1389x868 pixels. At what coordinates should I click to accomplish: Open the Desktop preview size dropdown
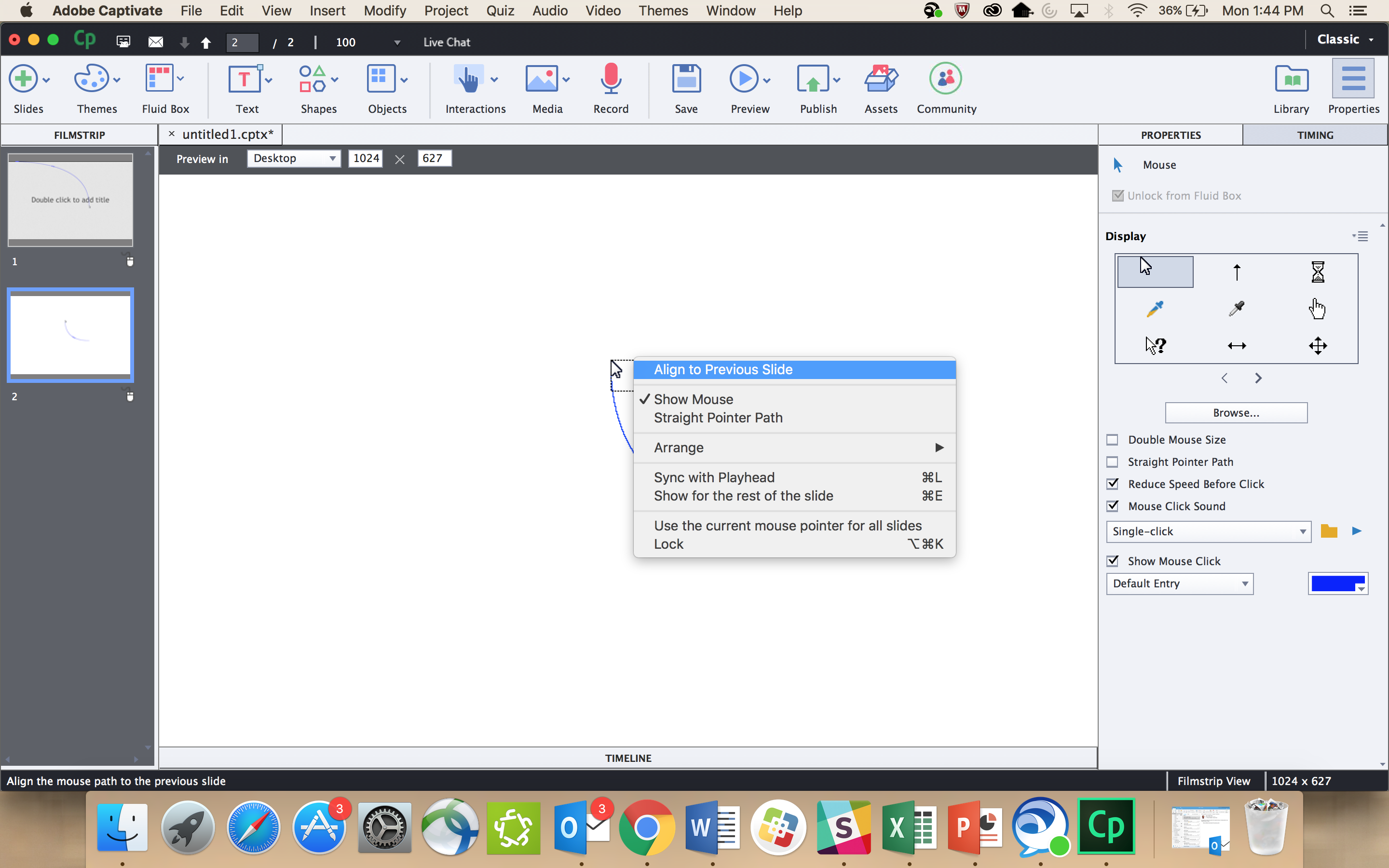pos(294,158)
